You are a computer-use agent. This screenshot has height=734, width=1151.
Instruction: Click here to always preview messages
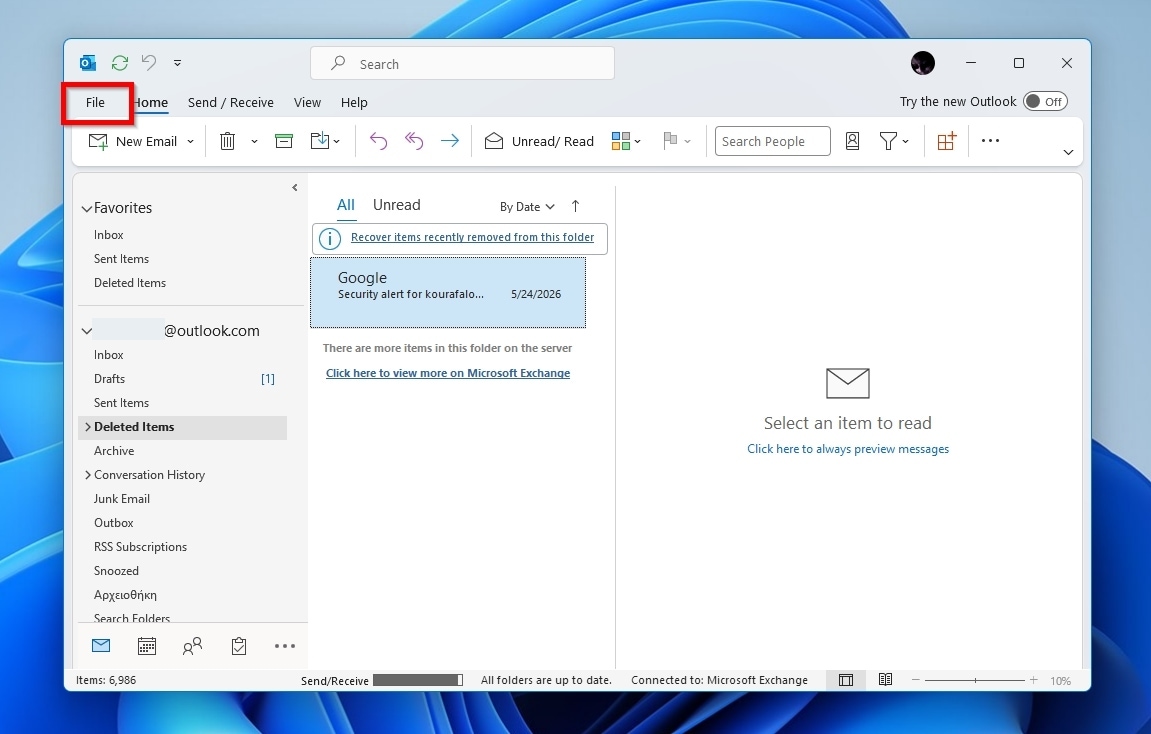pos(848,449)
